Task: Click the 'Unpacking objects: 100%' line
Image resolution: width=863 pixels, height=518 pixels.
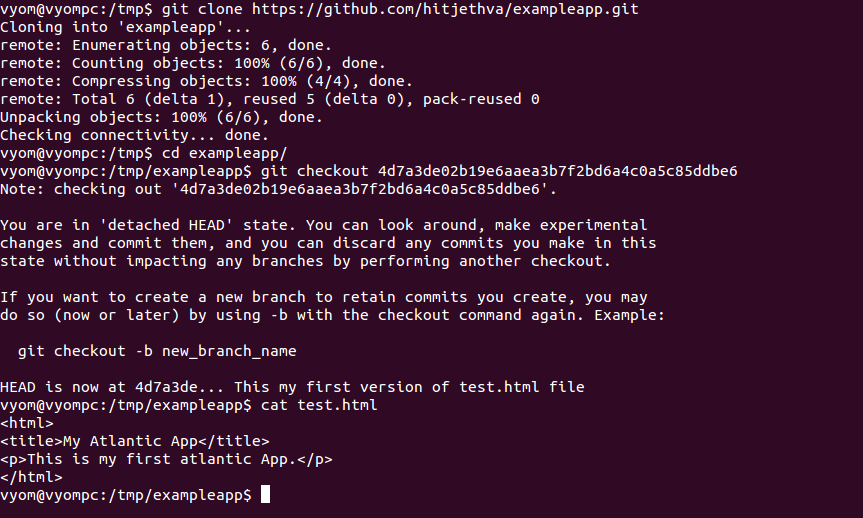Action: pyautogui.click(x=161, y=117)
